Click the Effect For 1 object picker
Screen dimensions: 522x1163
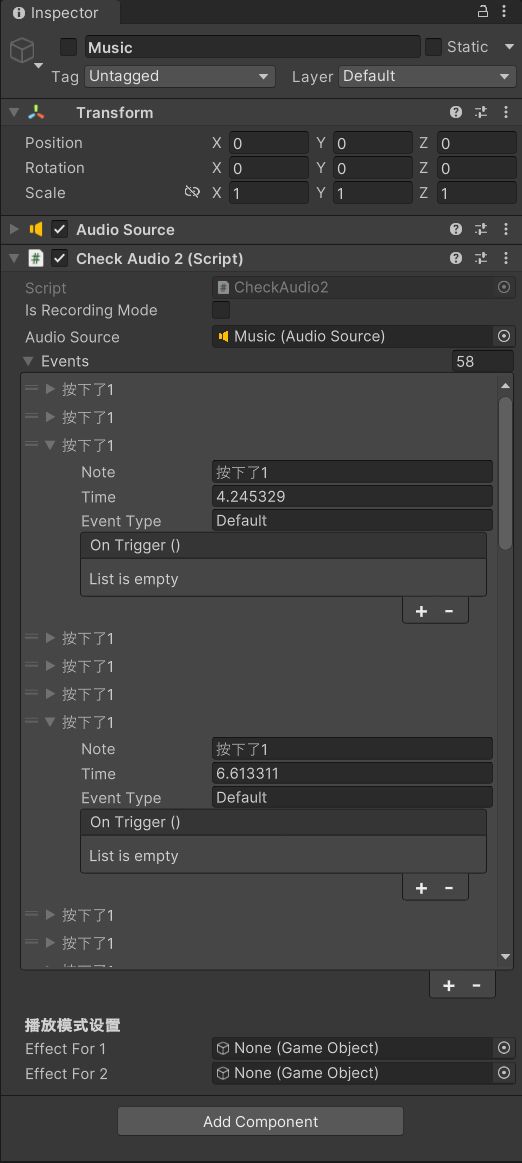(503, 1048)
